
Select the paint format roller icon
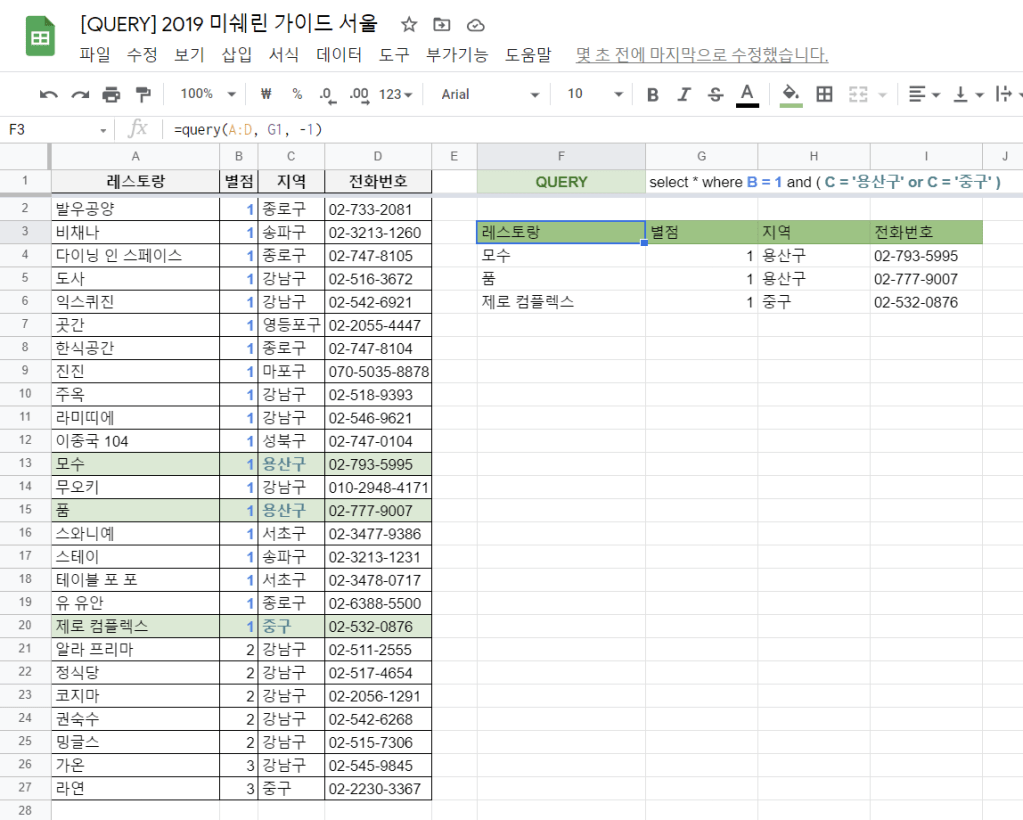[x=142, y=94]
